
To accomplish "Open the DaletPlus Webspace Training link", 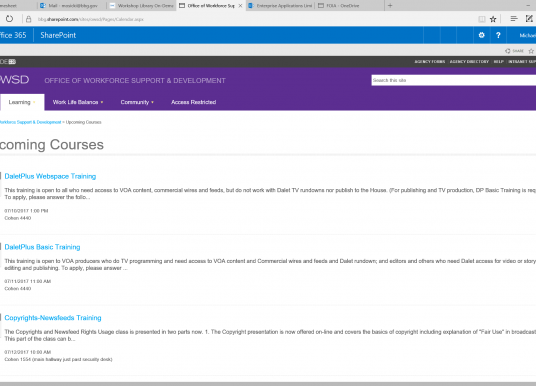I will [x=50, y=176].
